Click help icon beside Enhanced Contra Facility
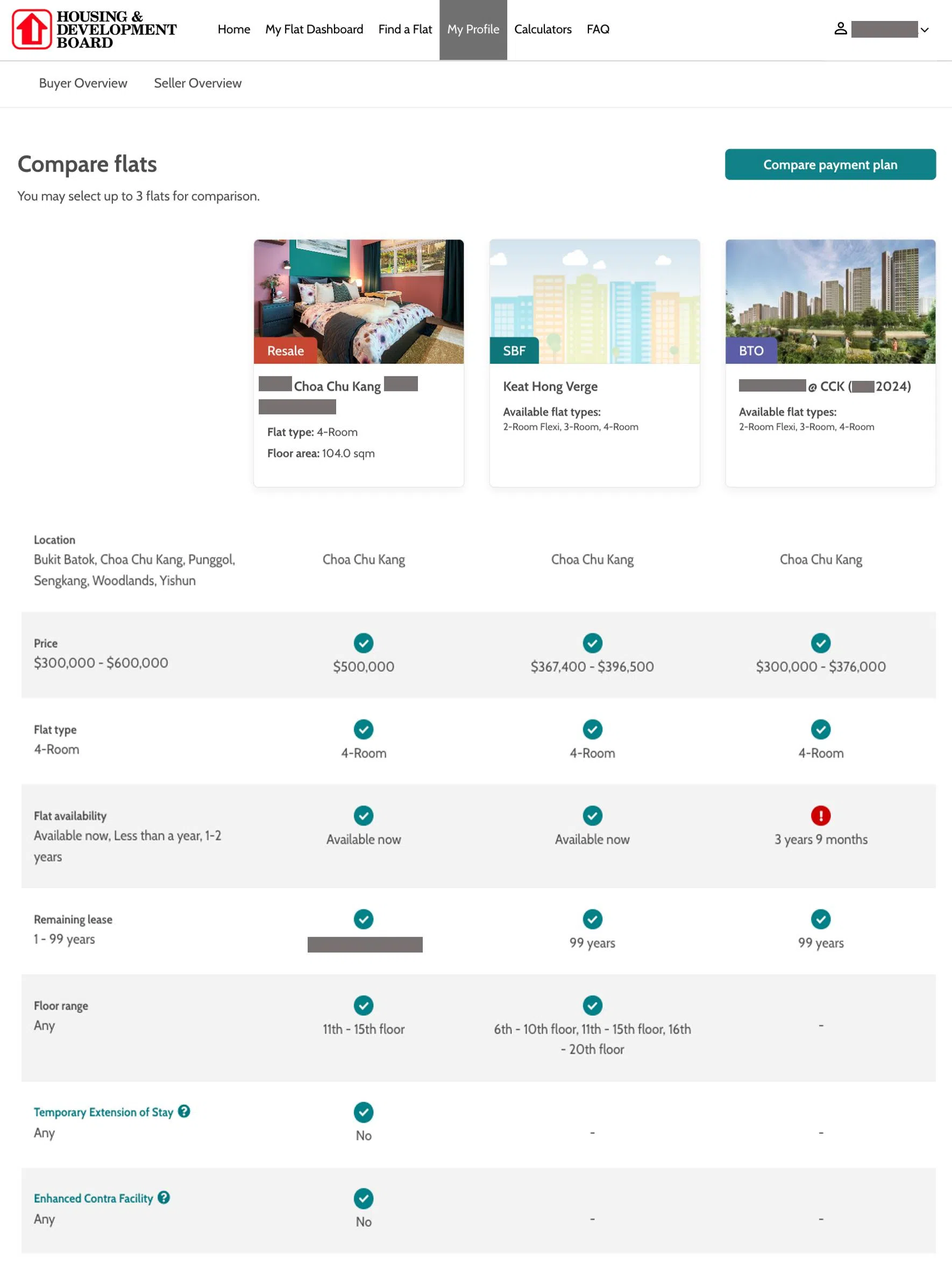952x1284 pixels. 164,1197
